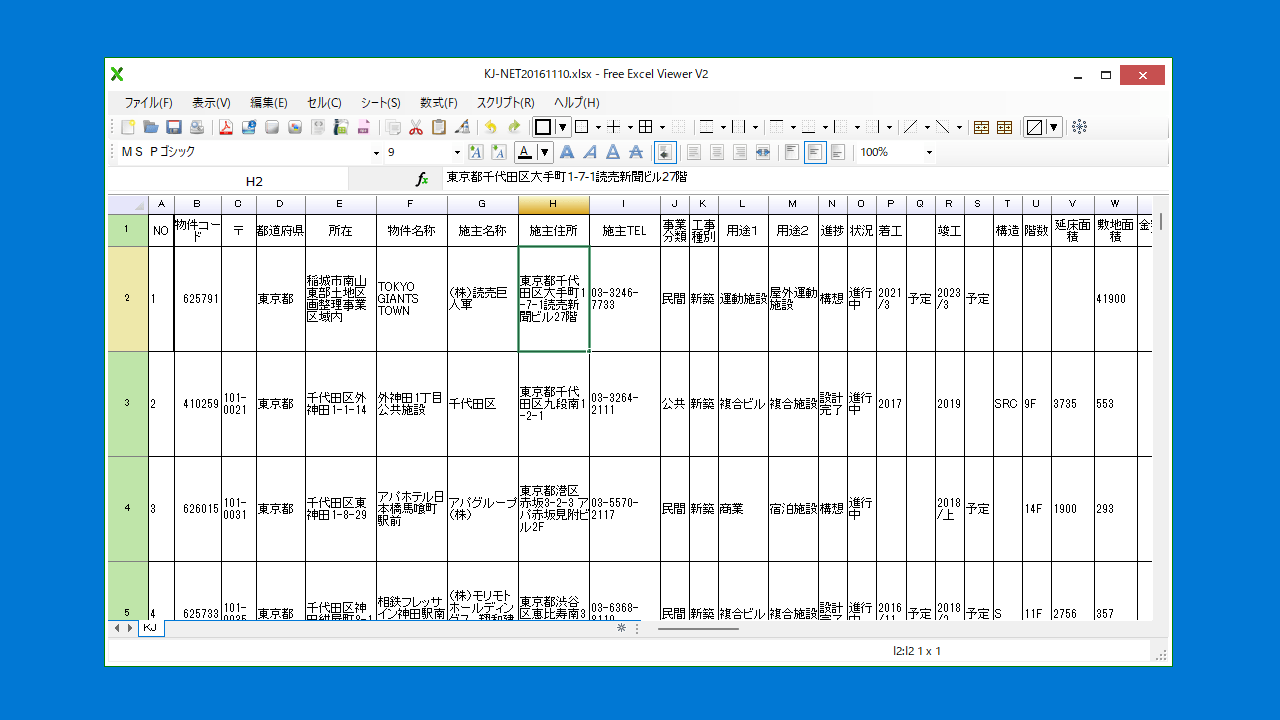Create a new file with the New icon
1280x720 pixels.
pos(128,127)
